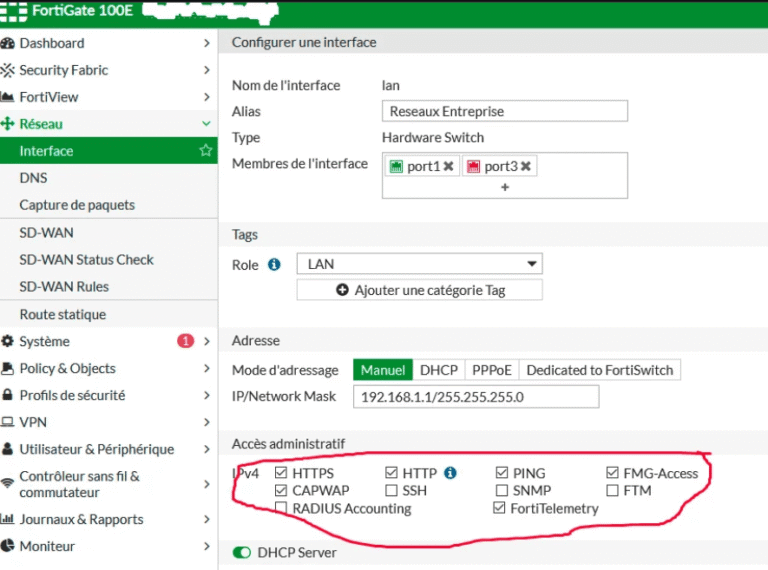
Task: Expand the VPN chevron
Action: 207,422
